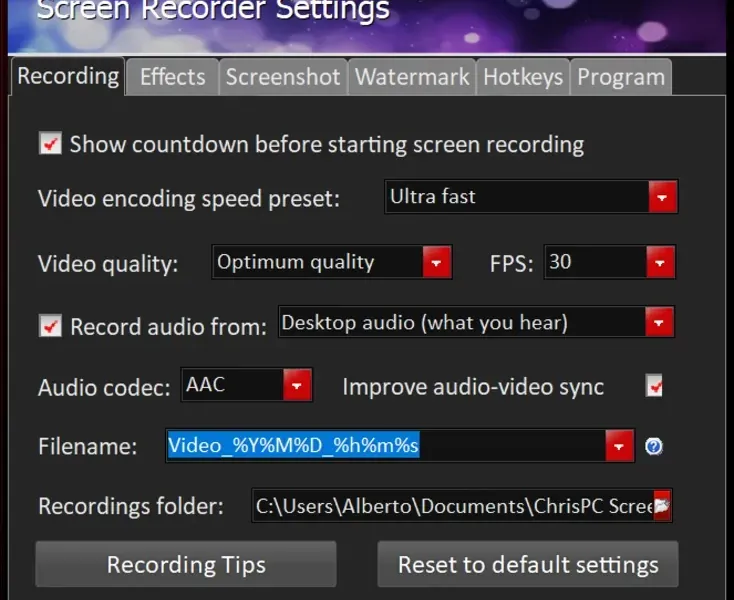Switch to the Program tab

(x=621, y=77)
